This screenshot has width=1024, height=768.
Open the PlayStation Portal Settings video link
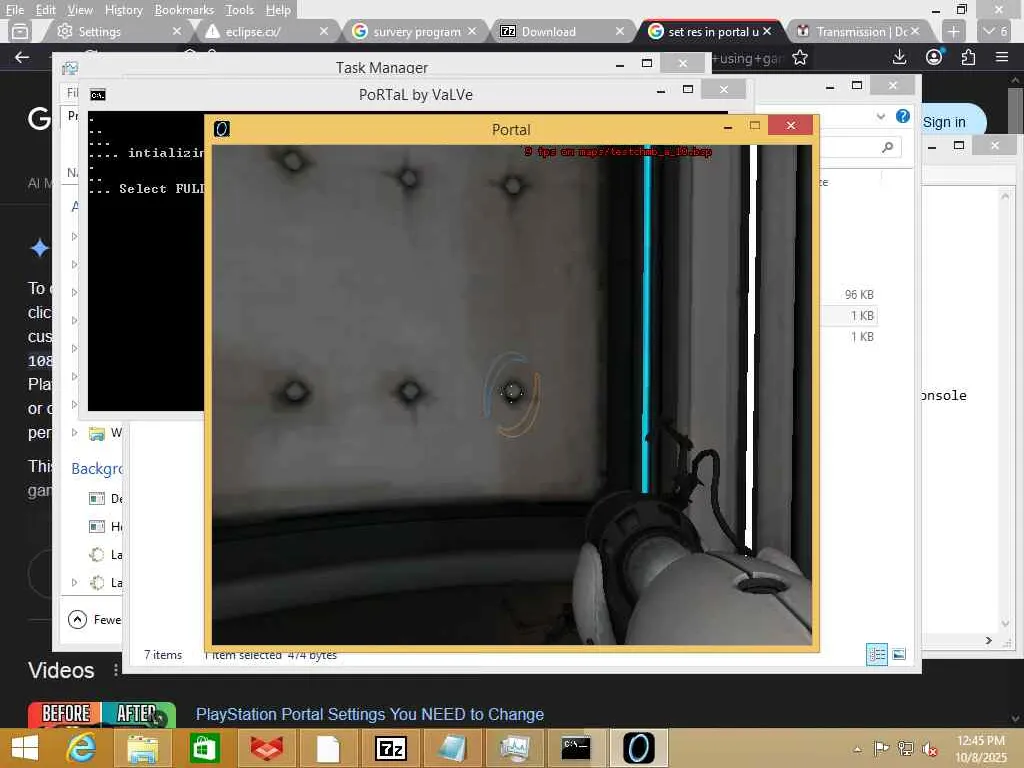[370, 714]
